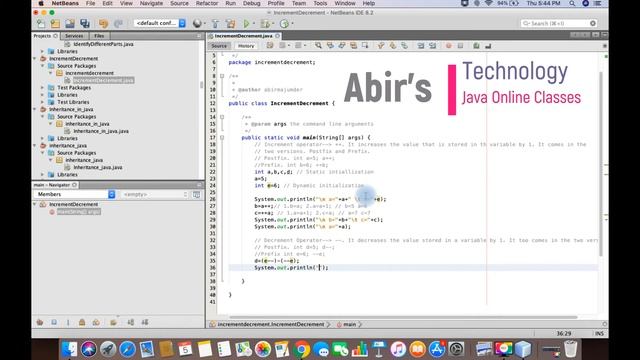640x360 pixels.
Task: Click the Debug Project toolbar icon
Action: (265, 24)
